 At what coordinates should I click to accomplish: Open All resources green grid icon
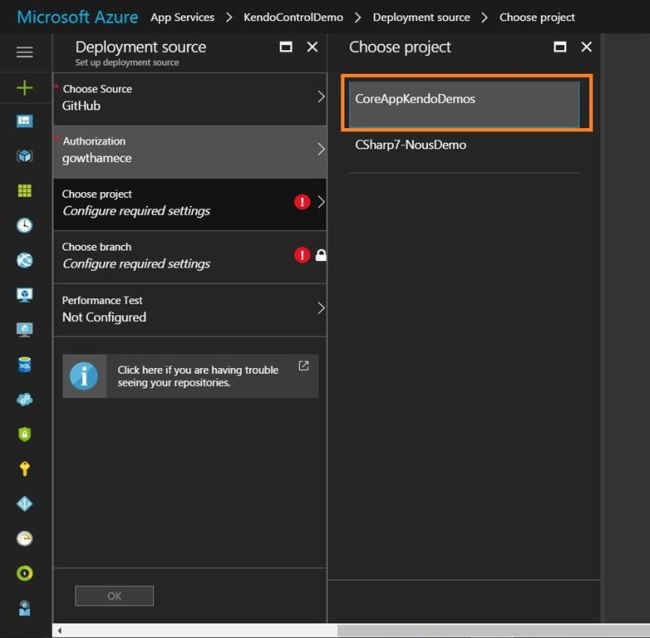tap(25, 191)
